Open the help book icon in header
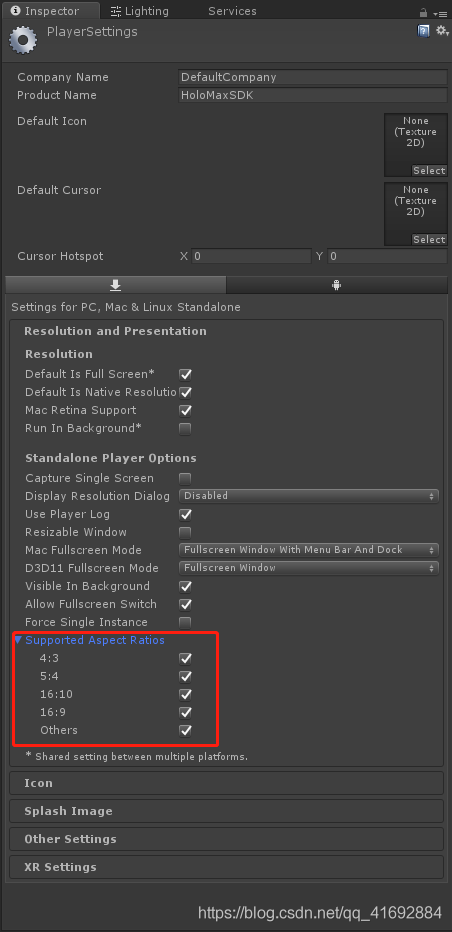This screenshot has height=932, width=452. pyautogui.click(x=423, y=30)
